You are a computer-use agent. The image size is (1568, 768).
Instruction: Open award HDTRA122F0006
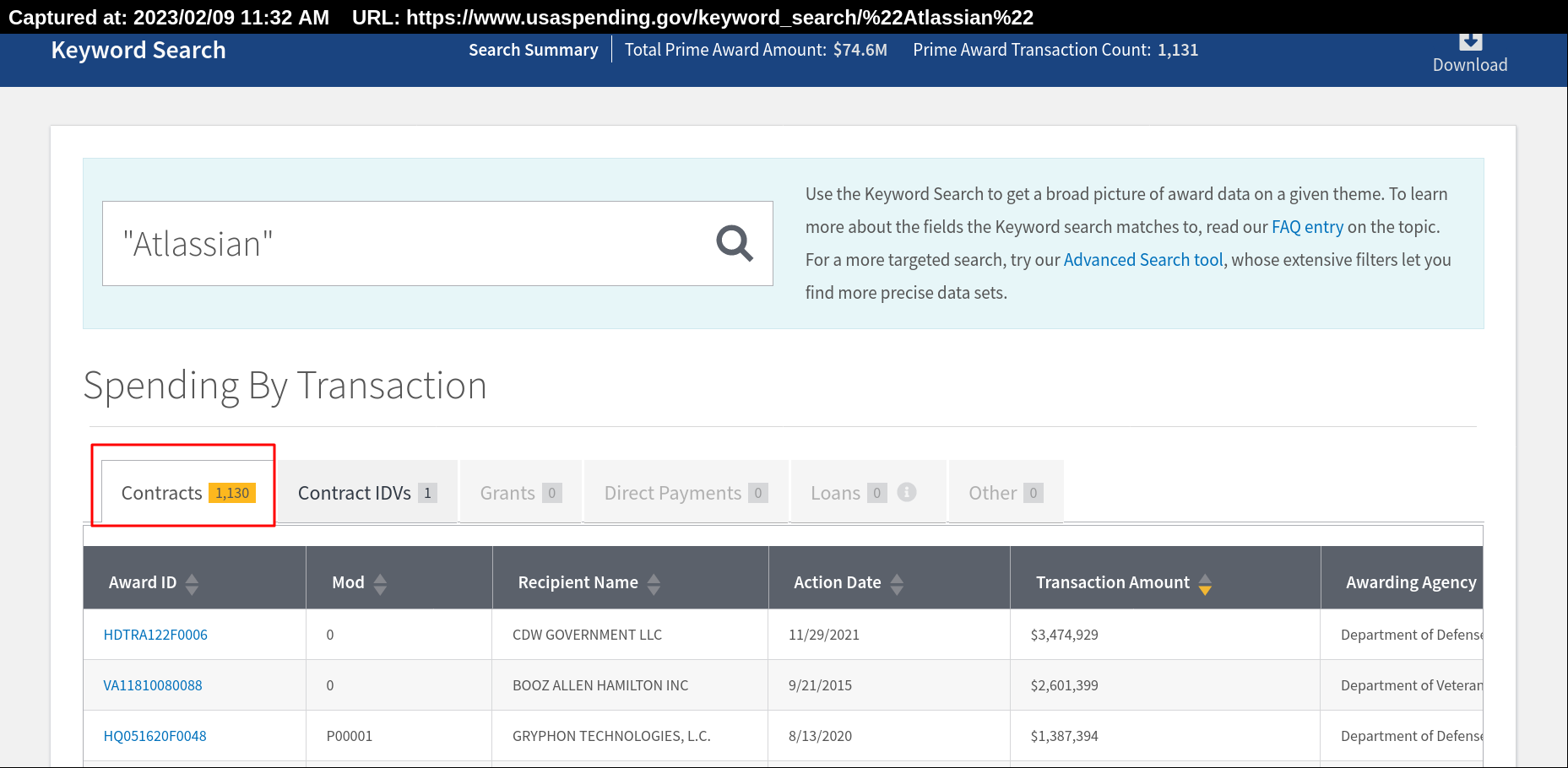[155, 635]
